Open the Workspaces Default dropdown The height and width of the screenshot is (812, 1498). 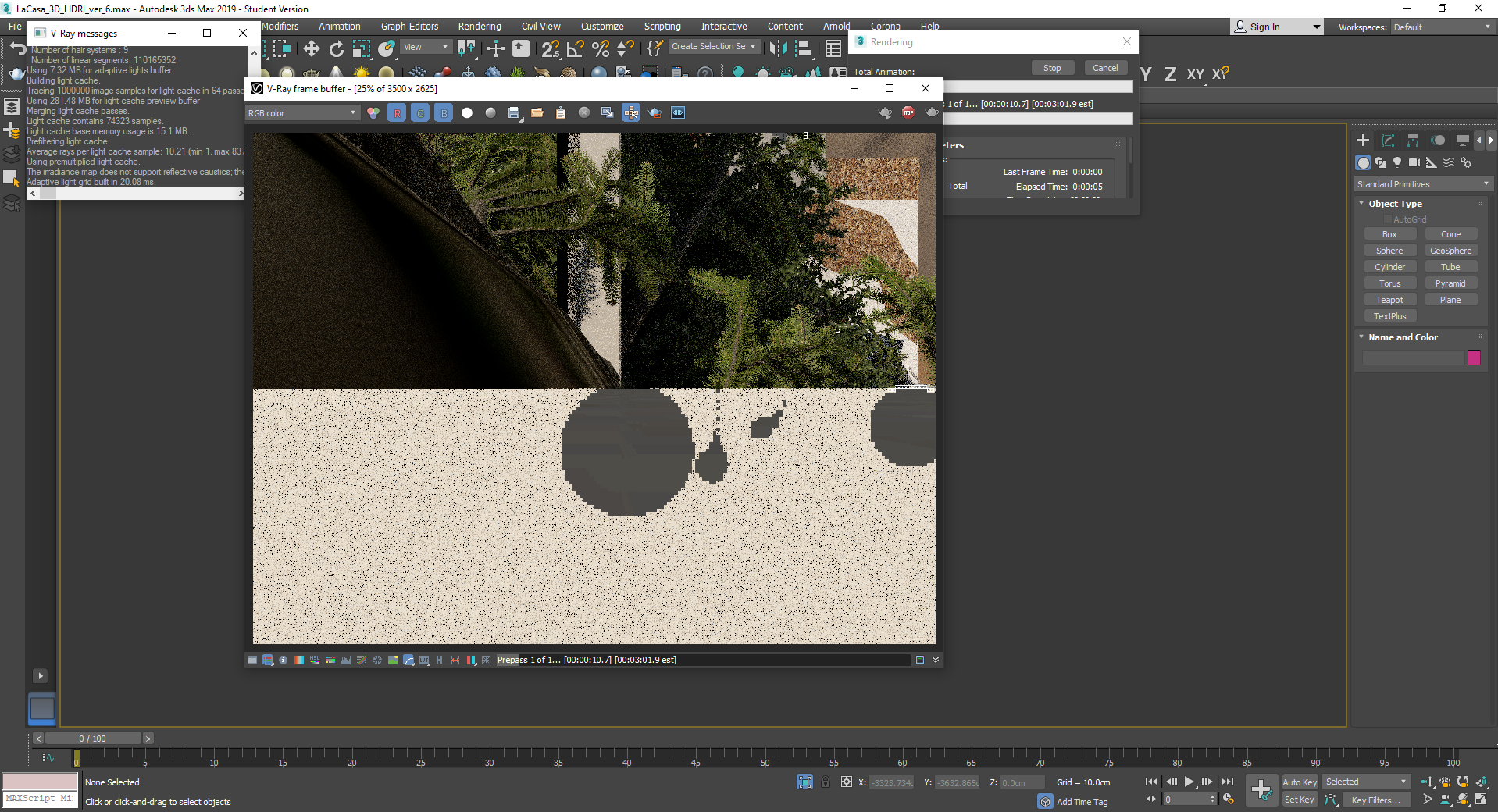[1442, 27]
